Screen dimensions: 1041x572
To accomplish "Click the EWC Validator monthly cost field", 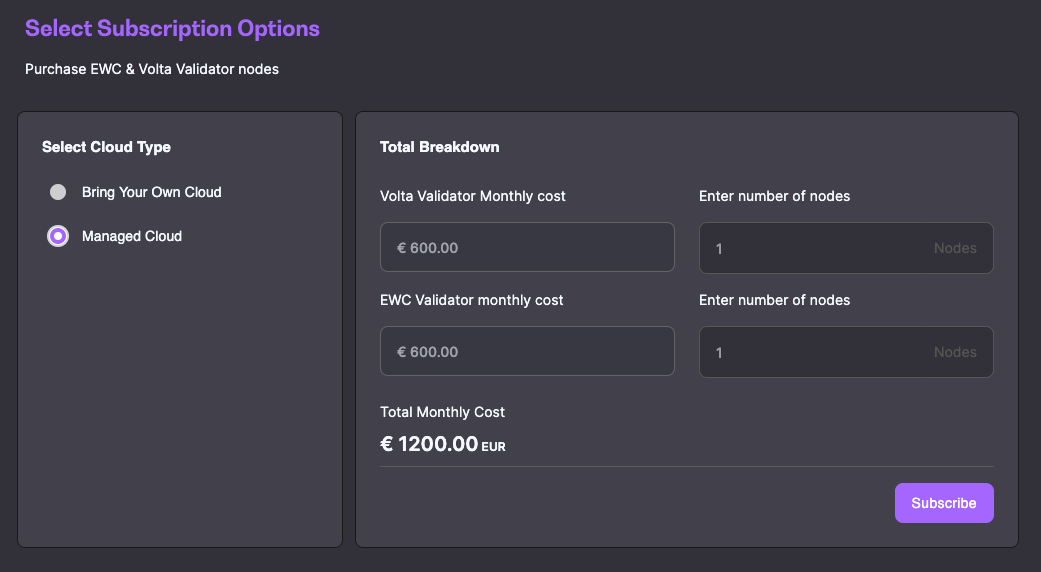I will coord(527,352).
